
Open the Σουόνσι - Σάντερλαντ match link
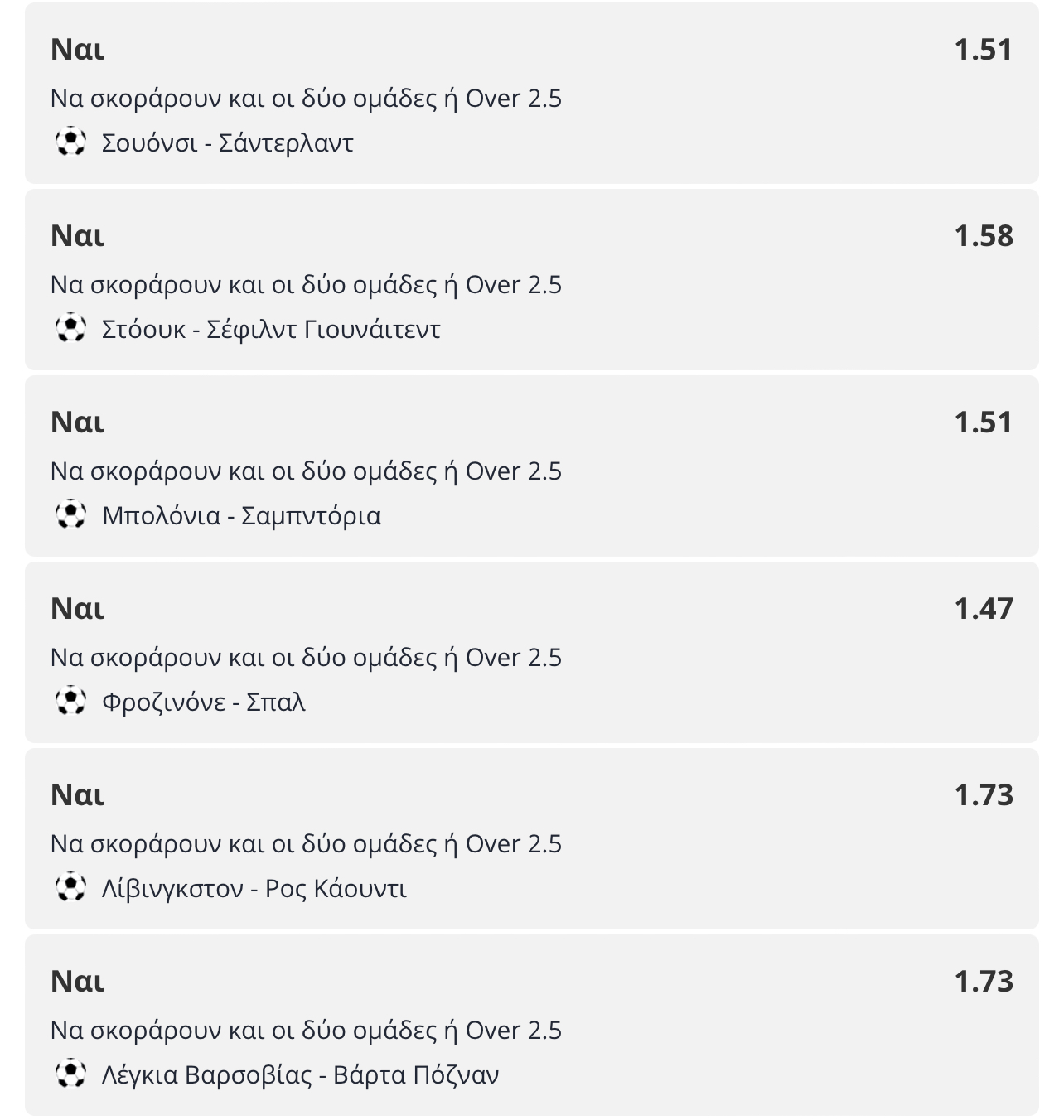pyautogui.click(x=227, y=143)
